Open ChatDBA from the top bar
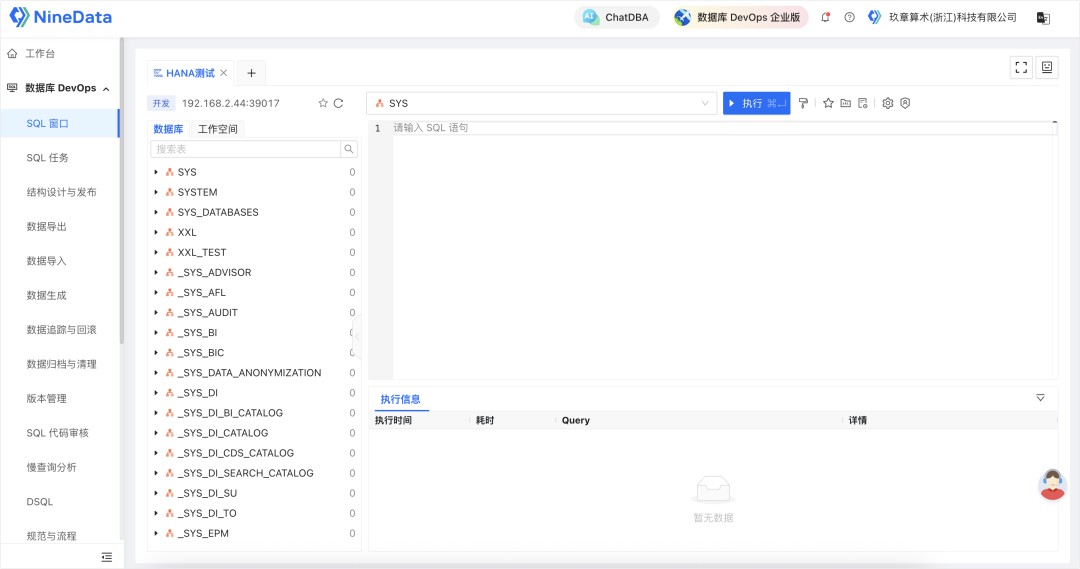Image resolution: width=1080 pixels, height=569 pixels. pyautogui.click(x=617, y=17)
